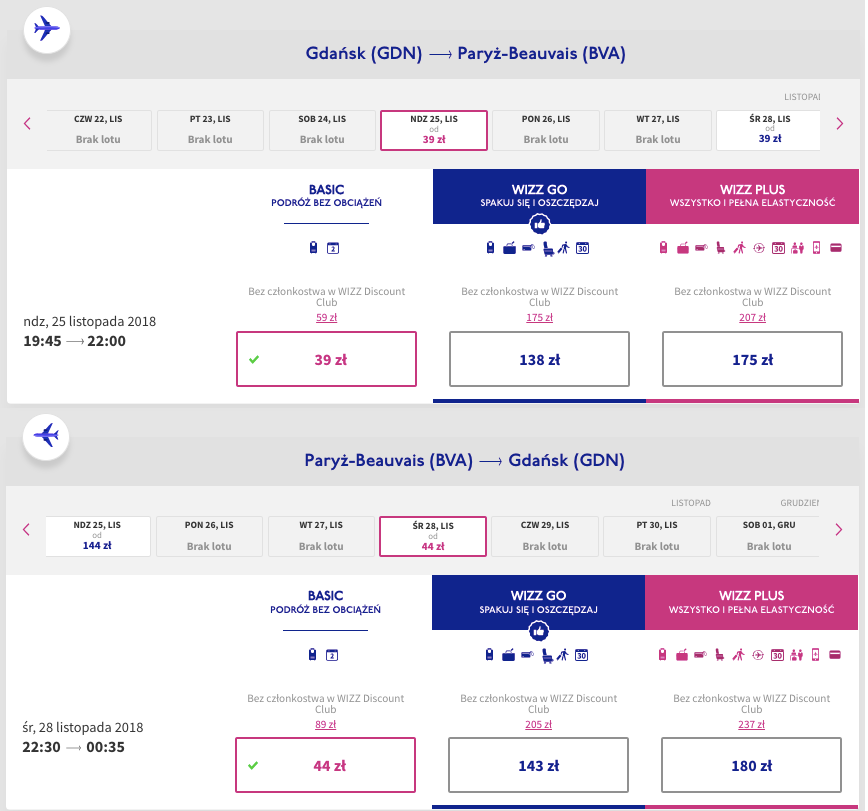The image size is (868, 811).
Task: Click thumbs-up badge on return WIZZ GO
Action: coord(539,631)
